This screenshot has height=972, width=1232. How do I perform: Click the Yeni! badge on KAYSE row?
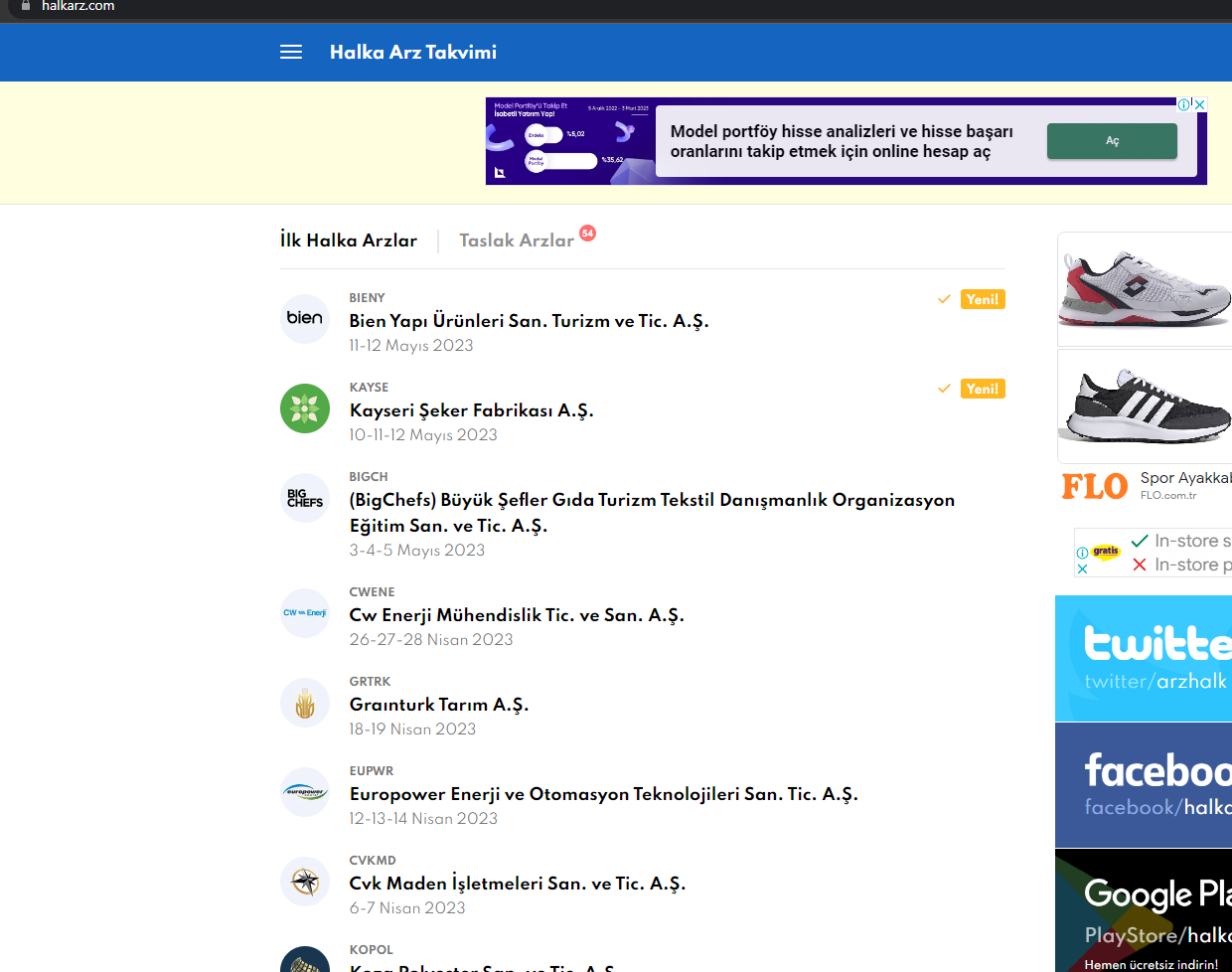click(983, 389)
